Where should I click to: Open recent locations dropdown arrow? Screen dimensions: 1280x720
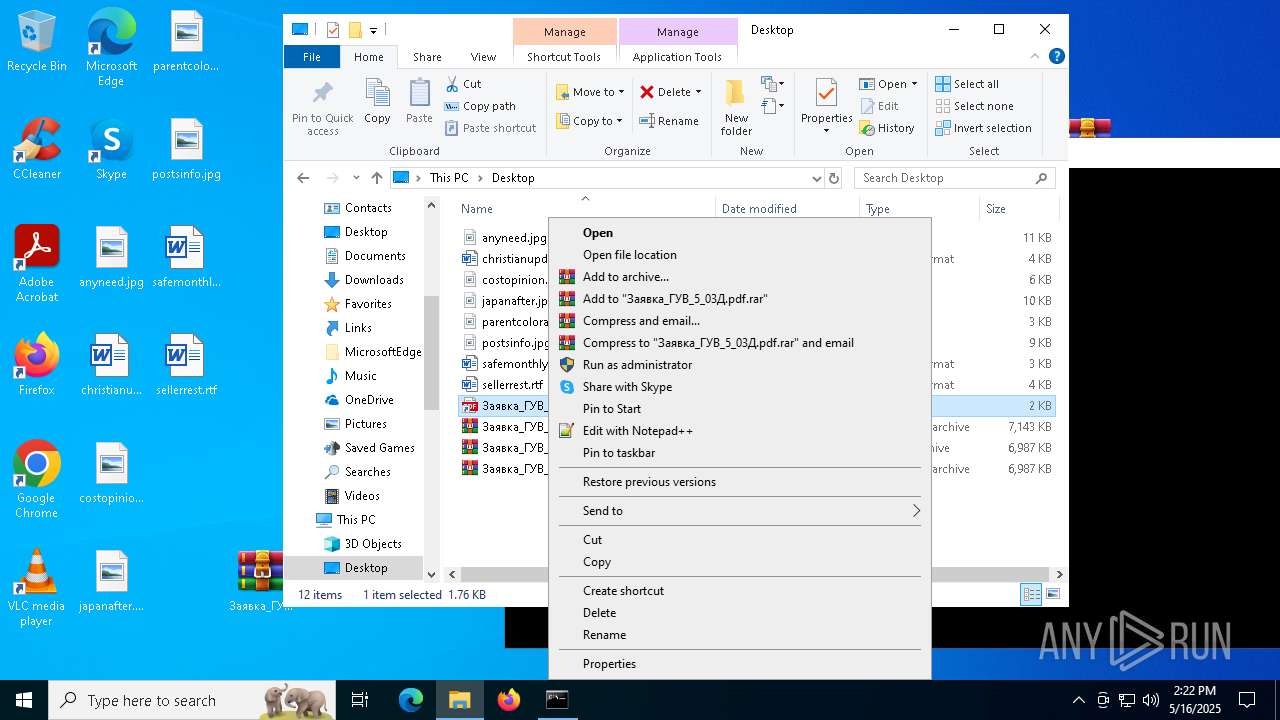[x=356, y=178]
